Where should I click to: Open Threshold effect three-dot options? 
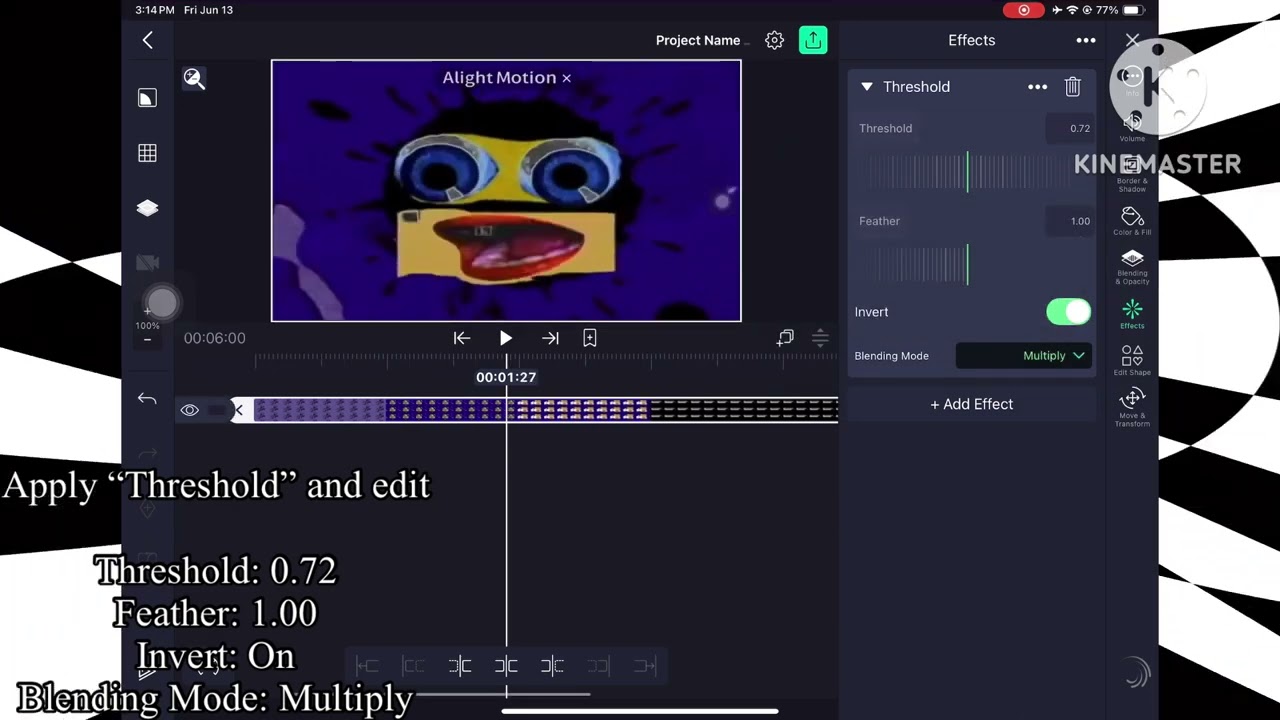[1037, 87]
